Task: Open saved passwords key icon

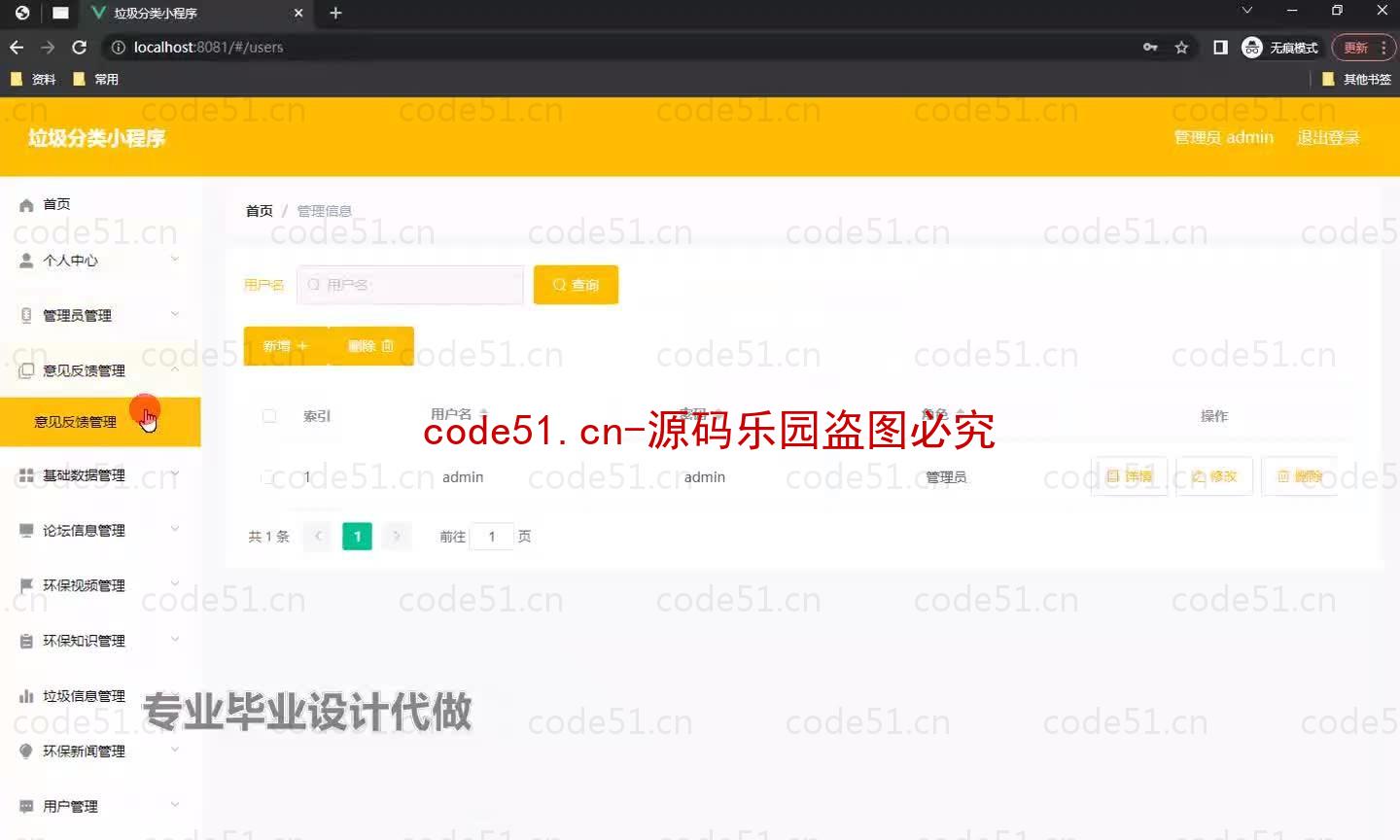Action: click(x=1150, y=47)
